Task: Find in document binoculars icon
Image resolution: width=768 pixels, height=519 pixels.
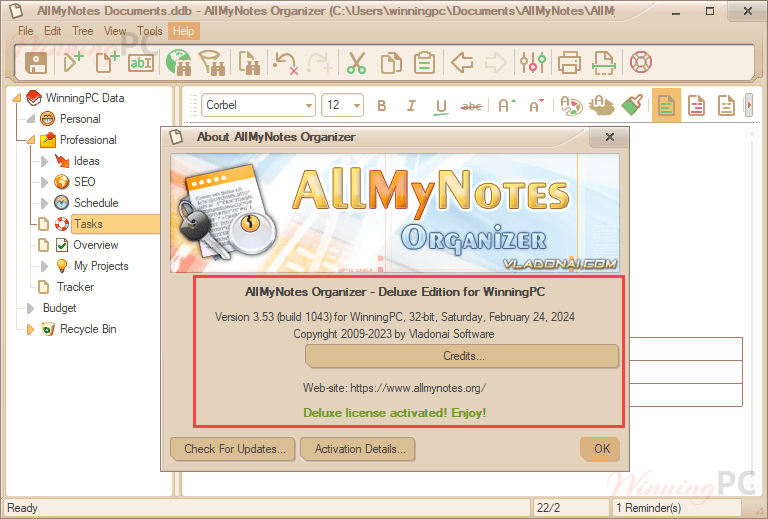Action: point(249,63)
